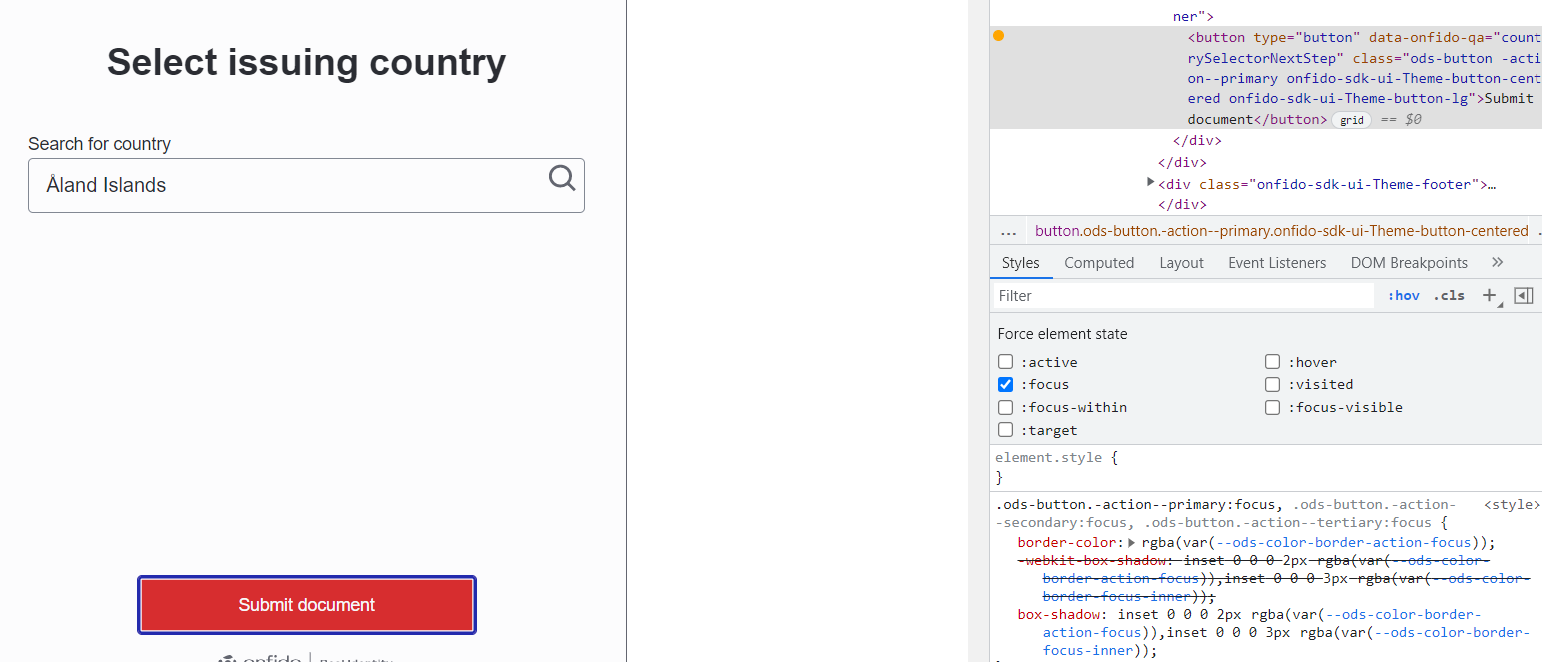Select button.ods-button breadcrumb in DevTools
The width and height of the screenshot is (1542, 662).
(1281, 231)
